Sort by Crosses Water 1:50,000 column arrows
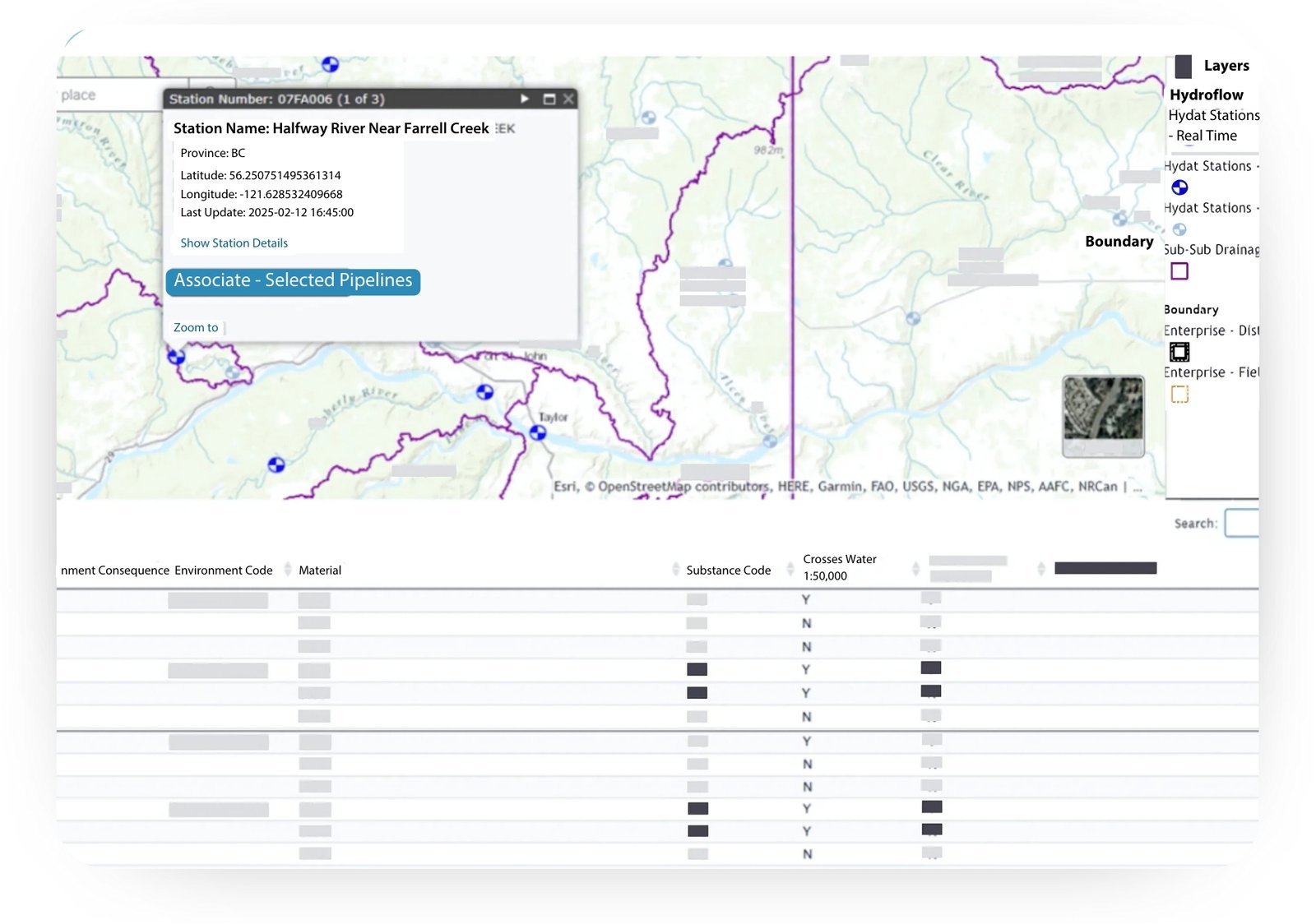1316x924 pixels. [915, 569]
